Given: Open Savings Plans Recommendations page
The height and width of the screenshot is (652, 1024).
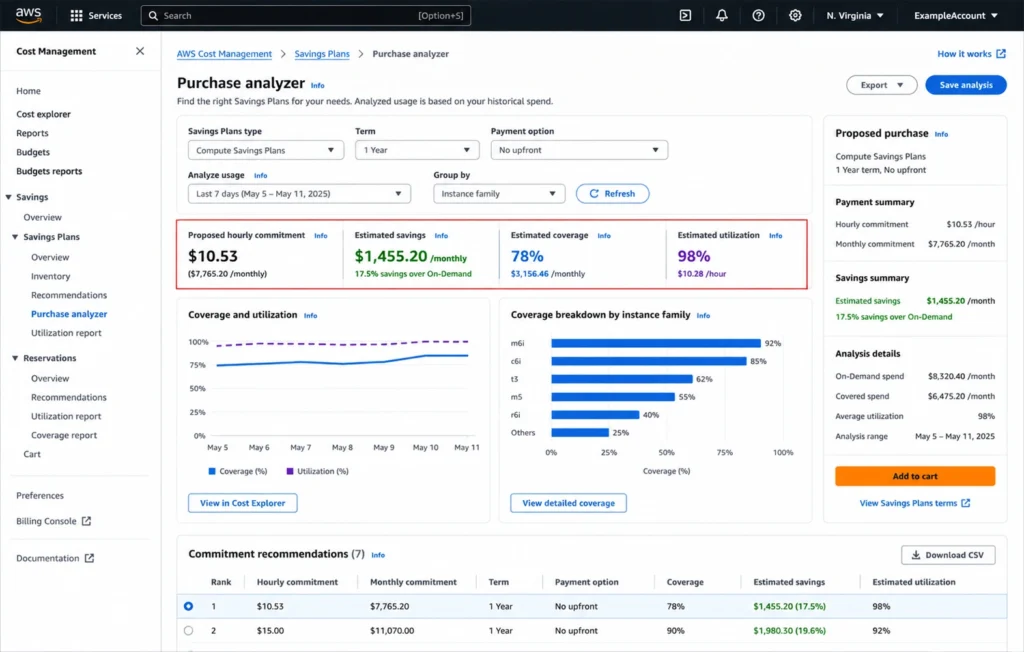Looking at the screenshot, I should [x=69, y=295].
